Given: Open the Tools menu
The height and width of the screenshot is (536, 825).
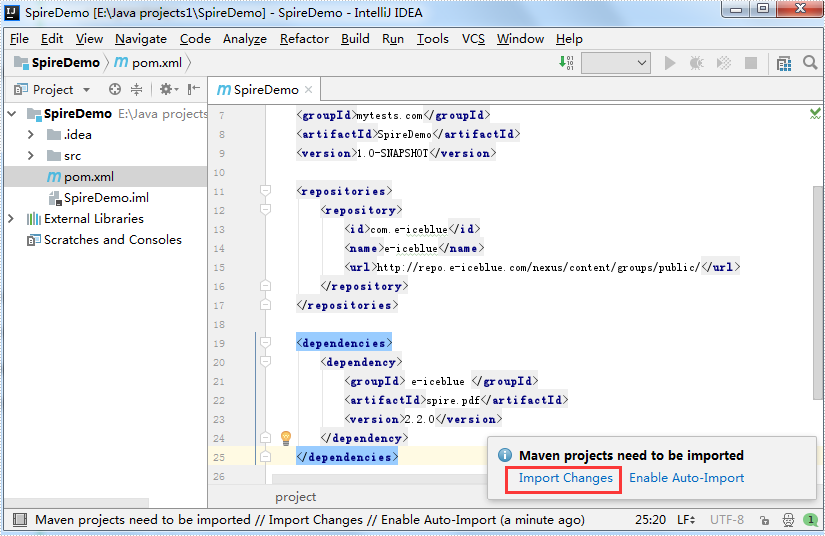Looking at the screenshot, I should tap(432, 39).
